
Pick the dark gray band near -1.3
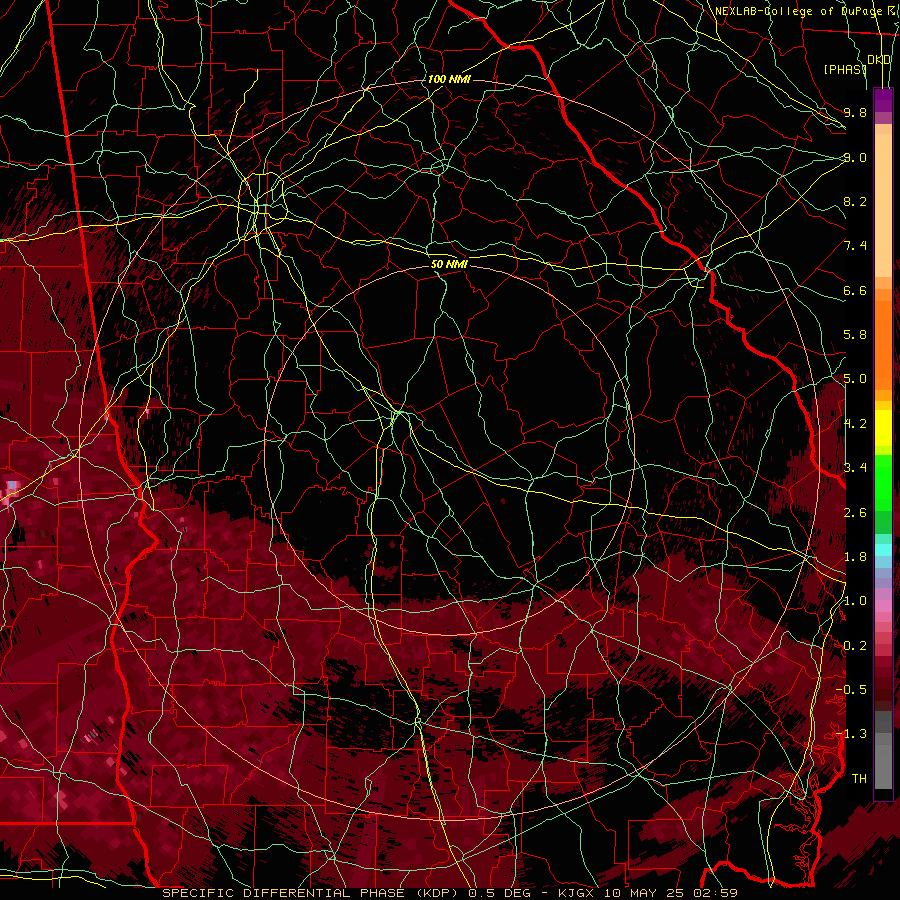tap(883, 722)
